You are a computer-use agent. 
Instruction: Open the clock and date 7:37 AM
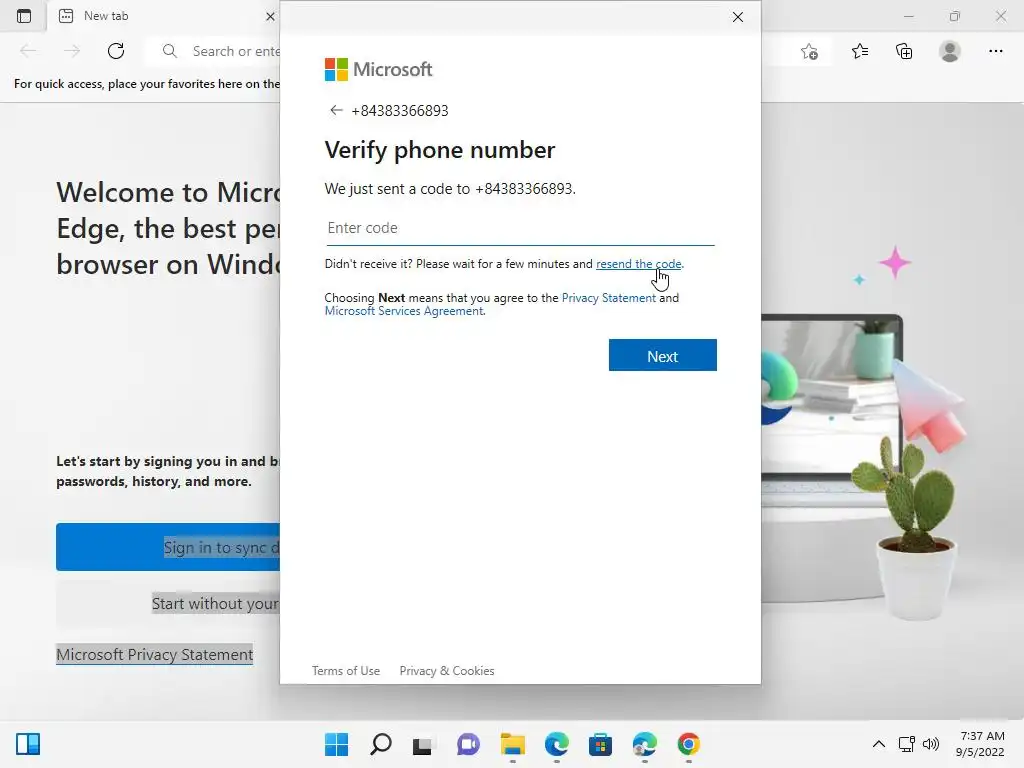click(980, 744)
